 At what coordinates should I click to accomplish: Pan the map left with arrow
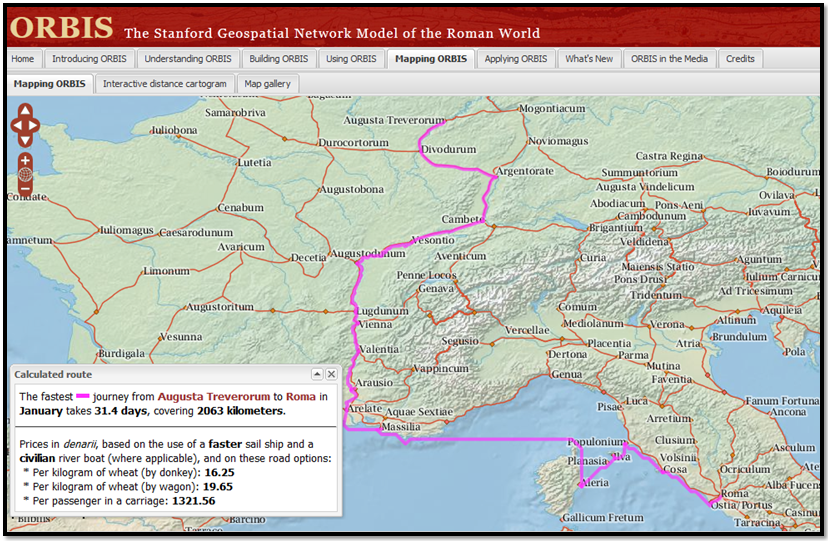[x=17, y=126]
